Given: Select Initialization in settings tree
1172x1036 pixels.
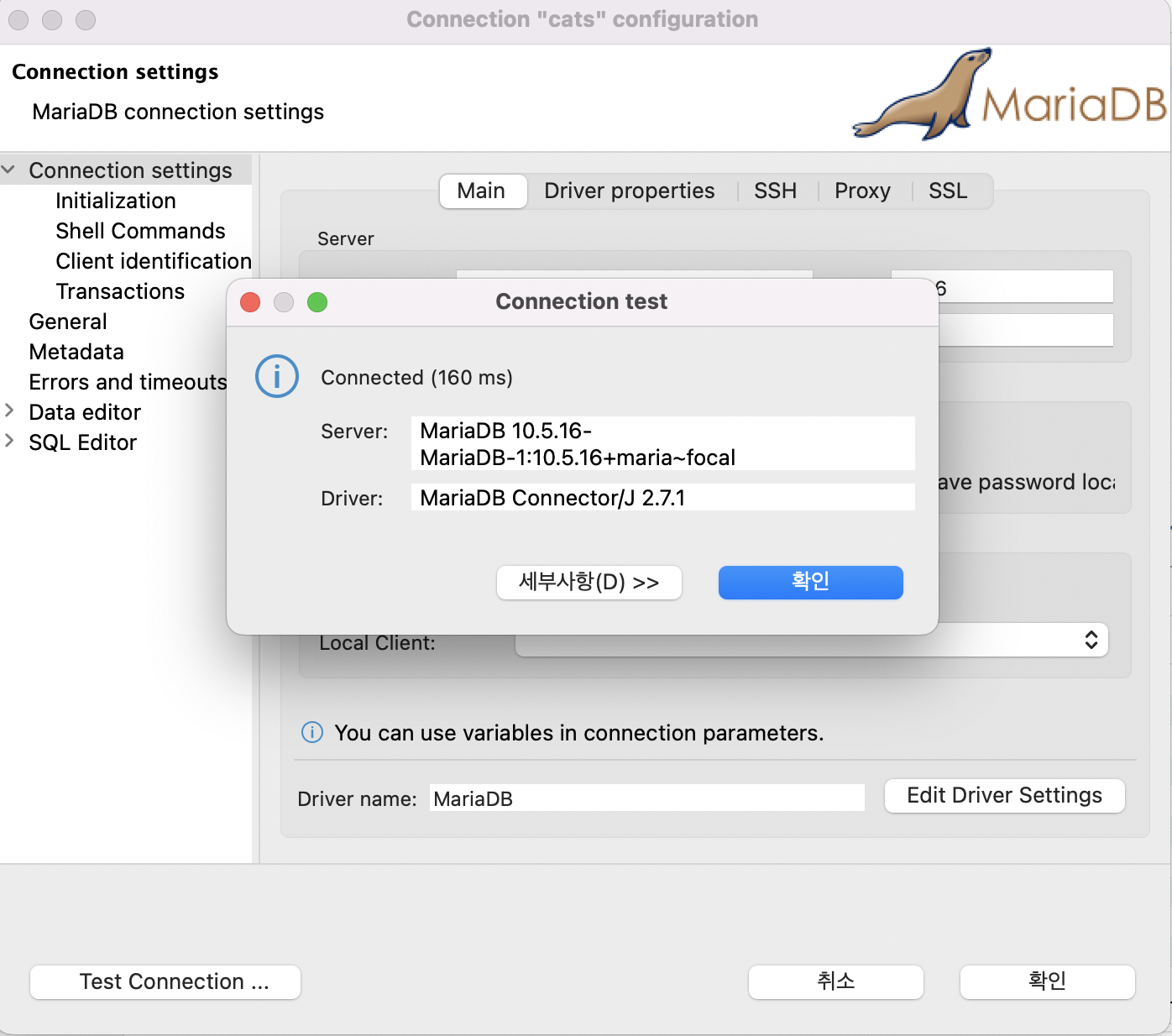Looking at the screenshot, I should click(116, 201).
